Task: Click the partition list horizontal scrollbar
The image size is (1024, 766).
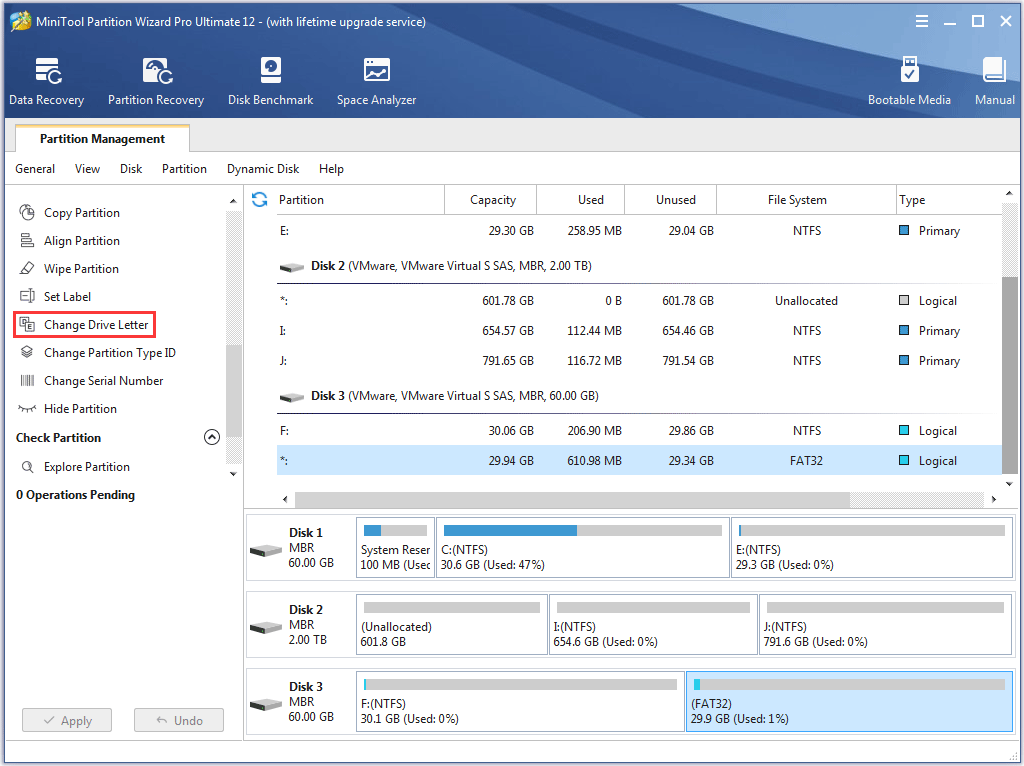Action: pyautogui.click(x=572, y=500)
